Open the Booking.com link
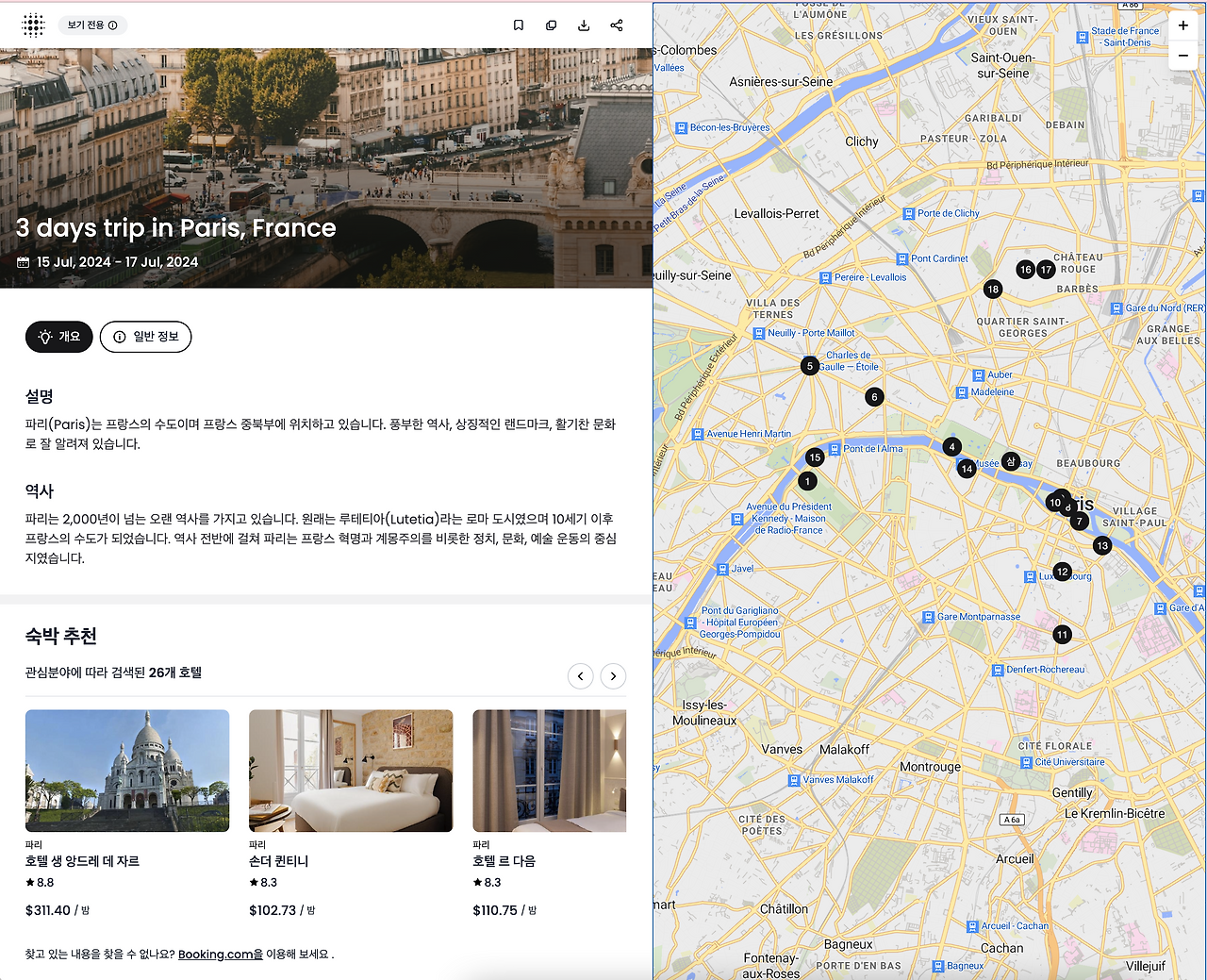The width and height of the screenshot is (1207, 980). tap(221, 955)
